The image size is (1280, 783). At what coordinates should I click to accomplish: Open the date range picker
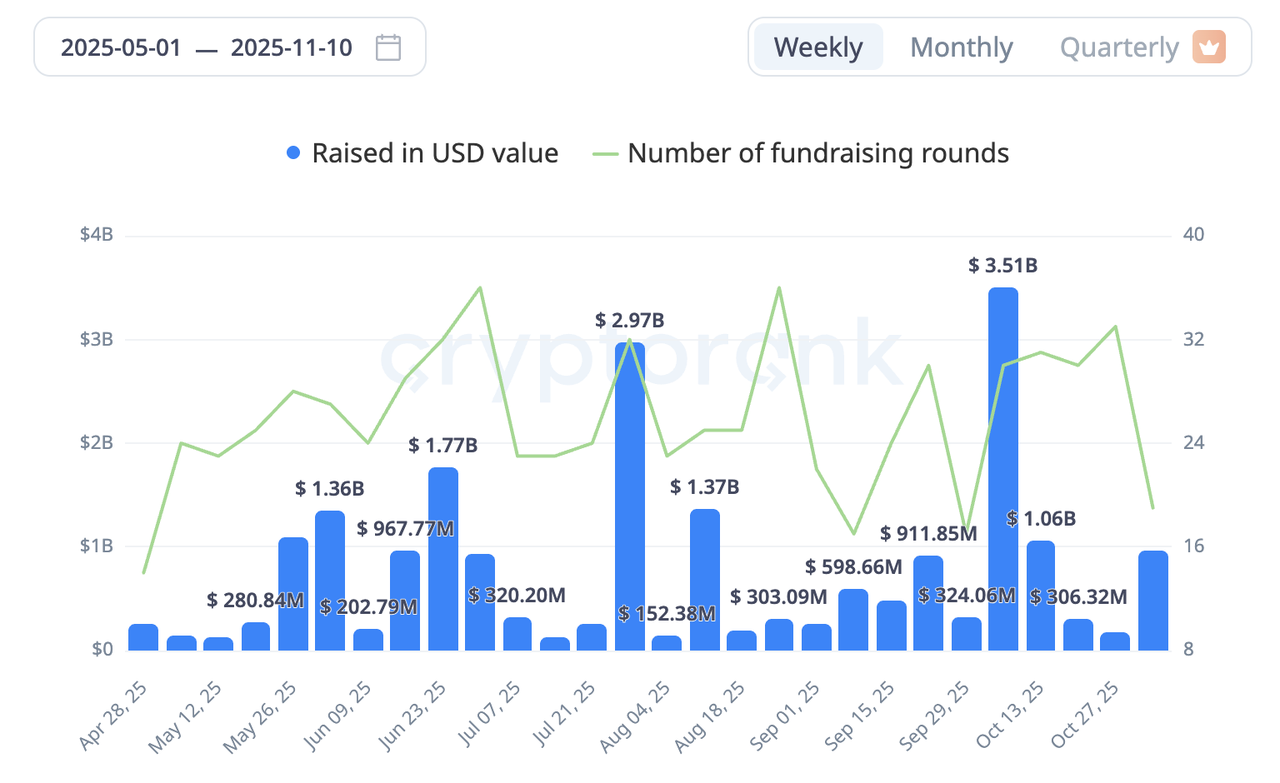pos(230,47)
